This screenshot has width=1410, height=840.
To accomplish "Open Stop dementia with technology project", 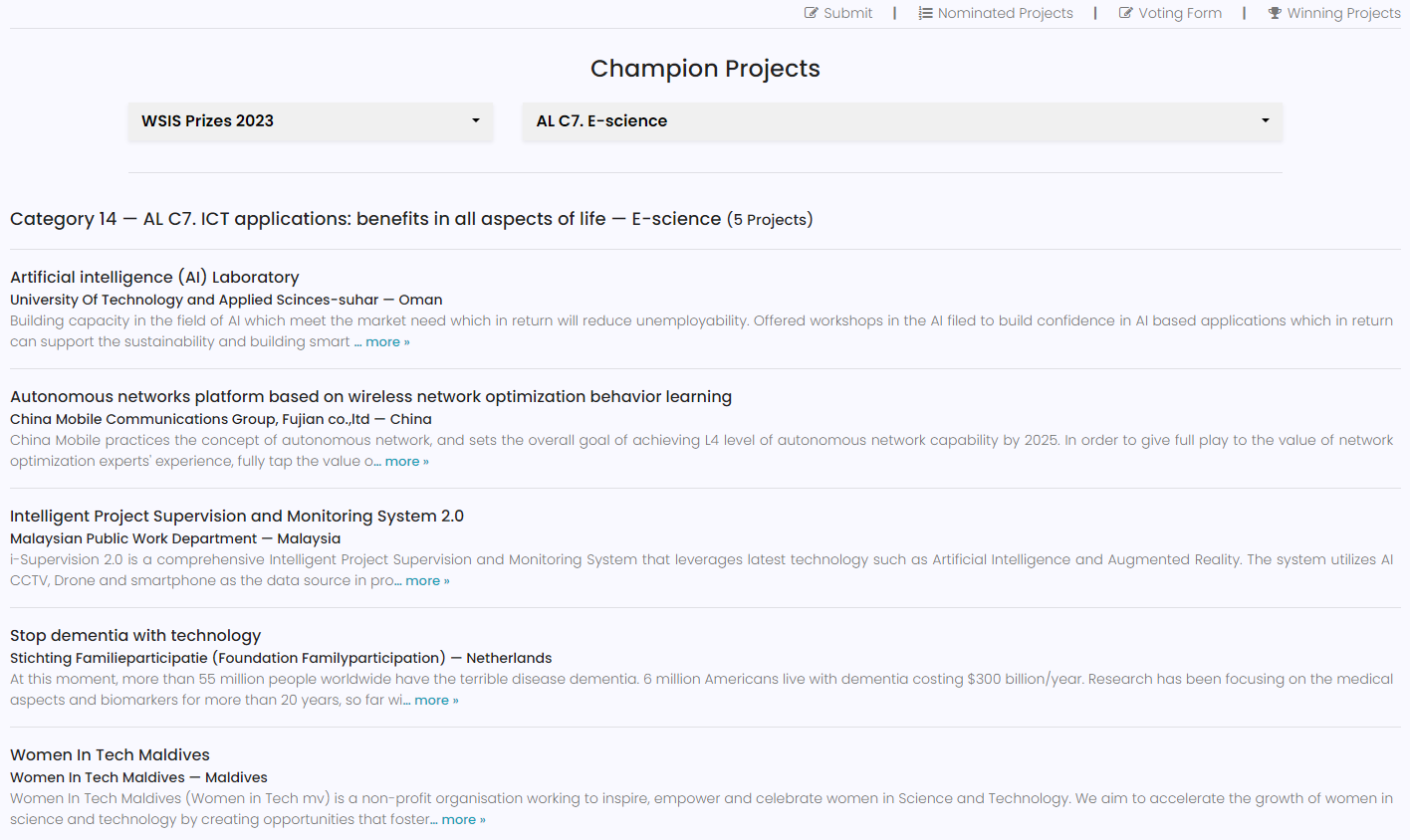I will (135, 635).
